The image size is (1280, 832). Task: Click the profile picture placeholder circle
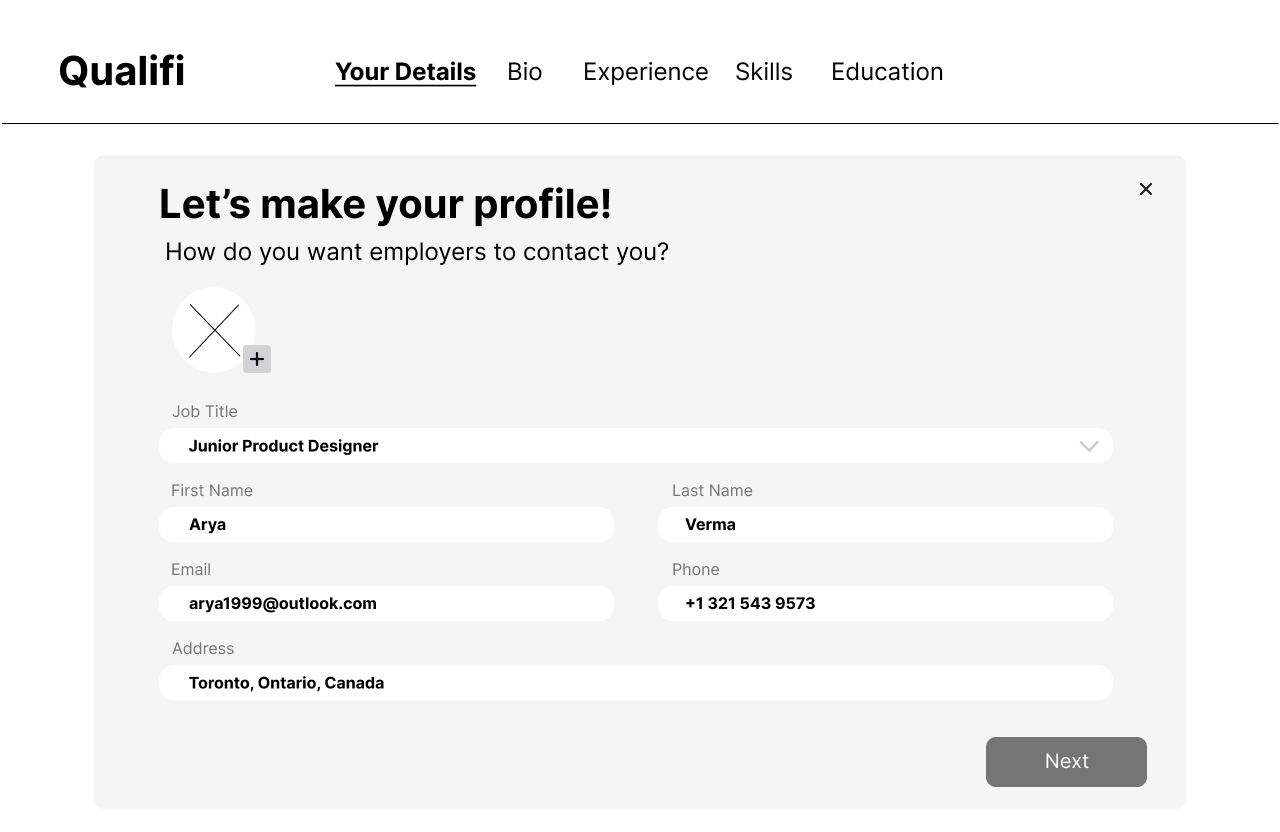point(213,330)
